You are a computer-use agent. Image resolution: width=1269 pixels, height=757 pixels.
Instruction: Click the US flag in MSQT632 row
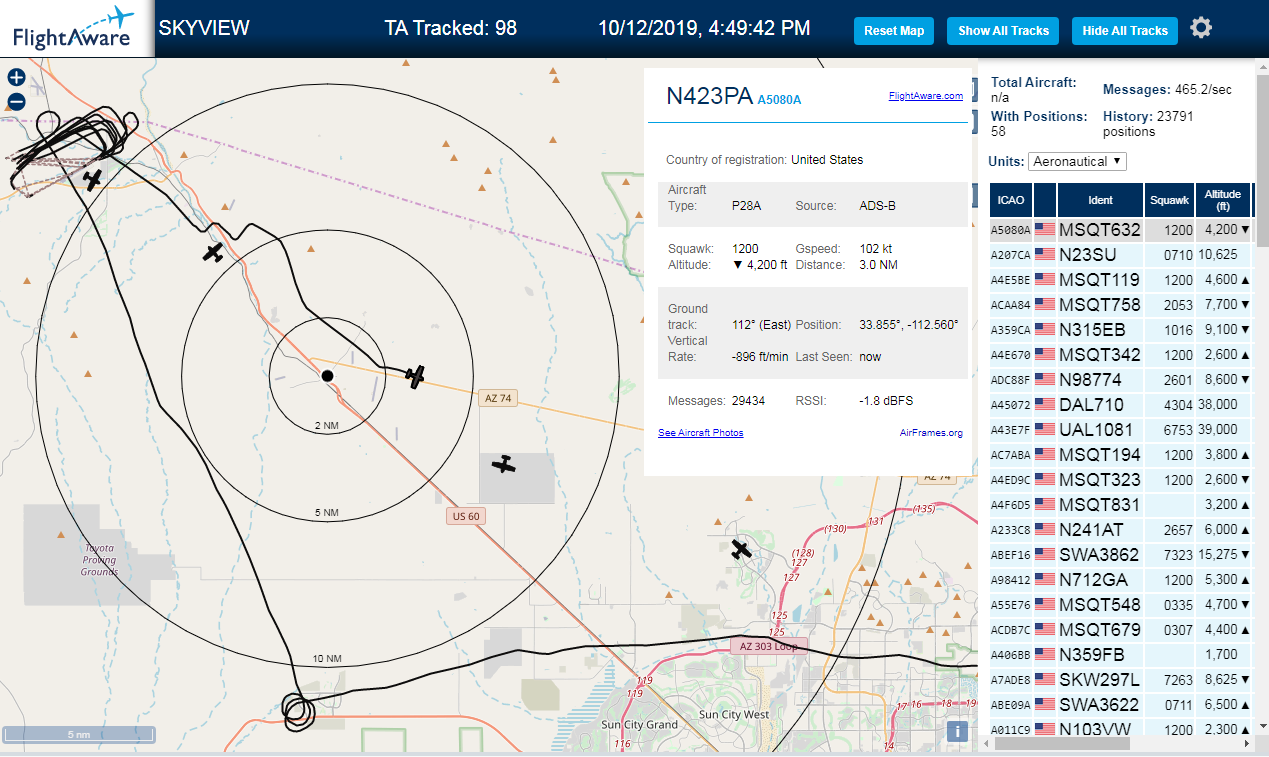[x=1045, y=230]
